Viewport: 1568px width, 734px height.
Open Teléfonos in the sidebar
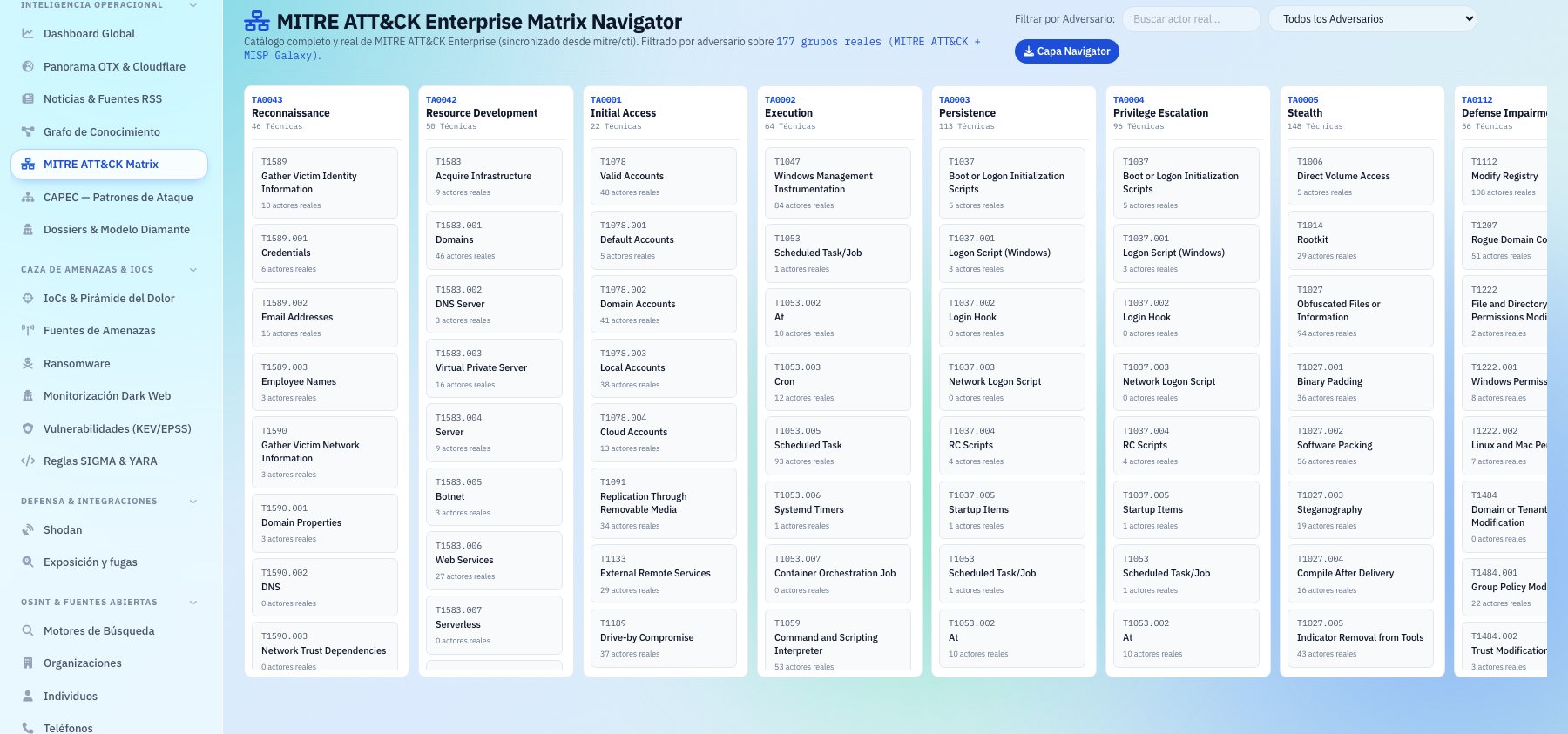click(x=109, y=726)
